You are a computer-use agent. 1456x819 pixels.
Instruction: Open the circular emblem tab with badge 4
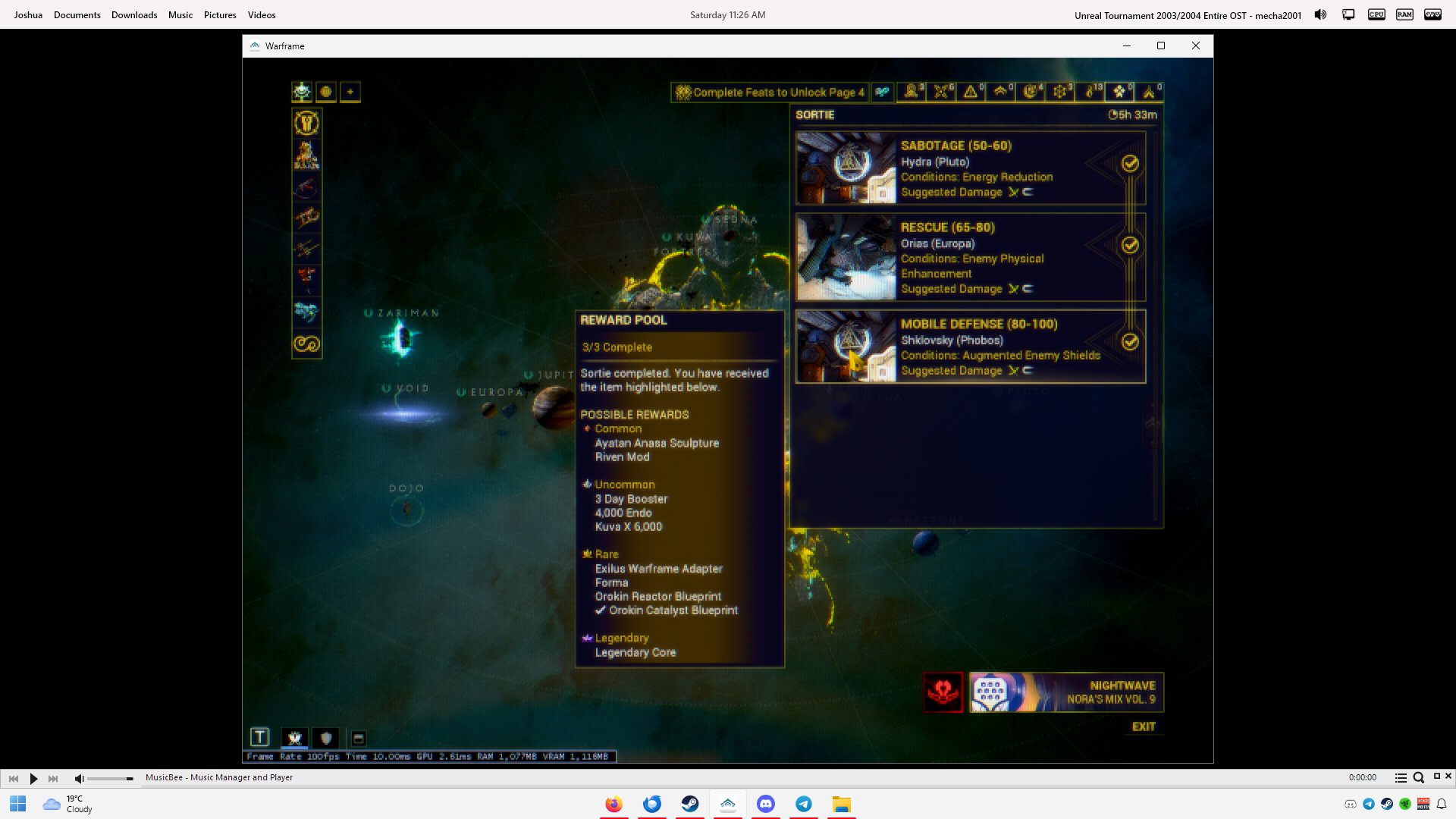click(1031, 92)
